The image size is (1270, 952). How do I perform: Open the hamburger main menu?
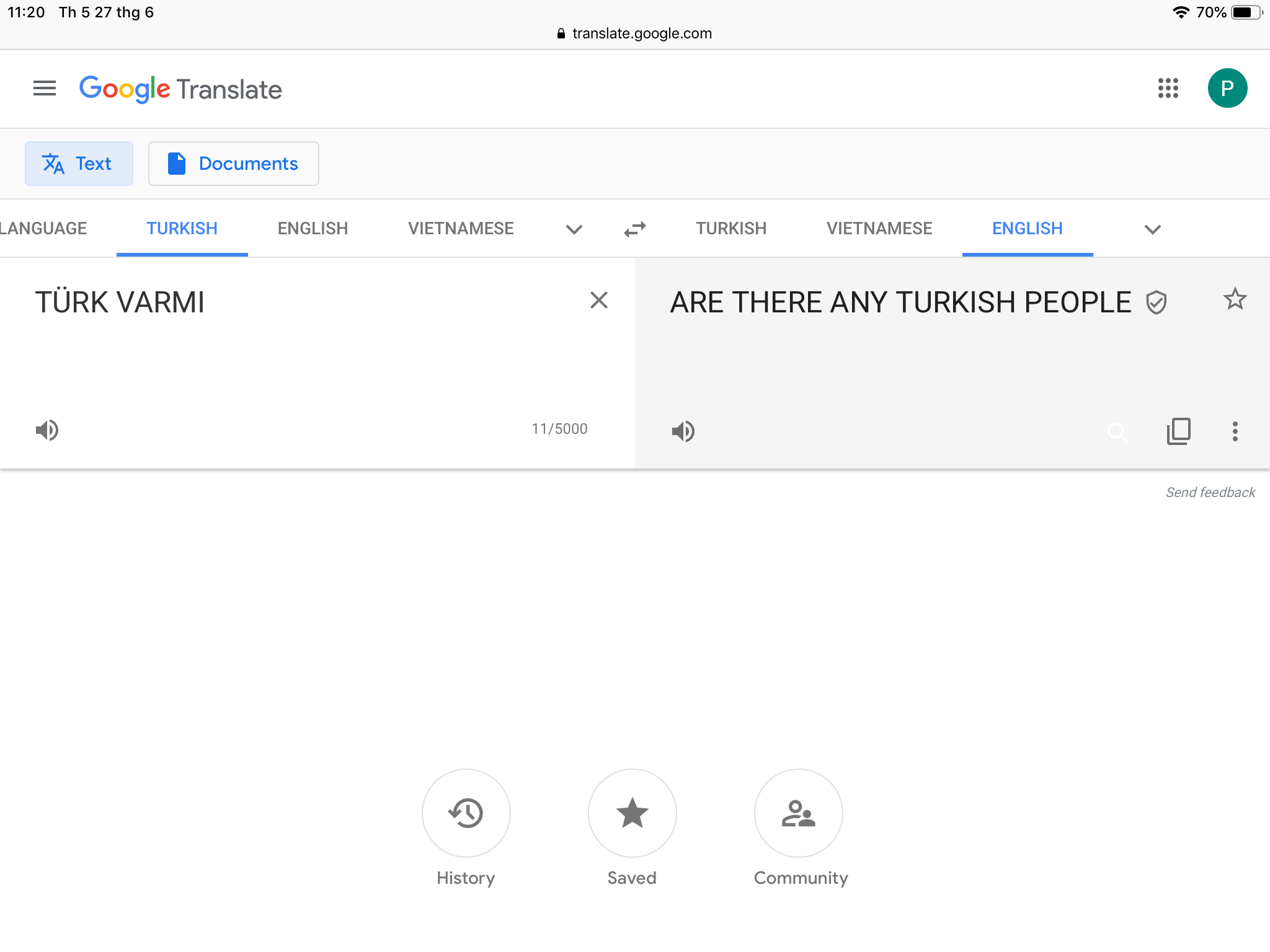point(45,88)
